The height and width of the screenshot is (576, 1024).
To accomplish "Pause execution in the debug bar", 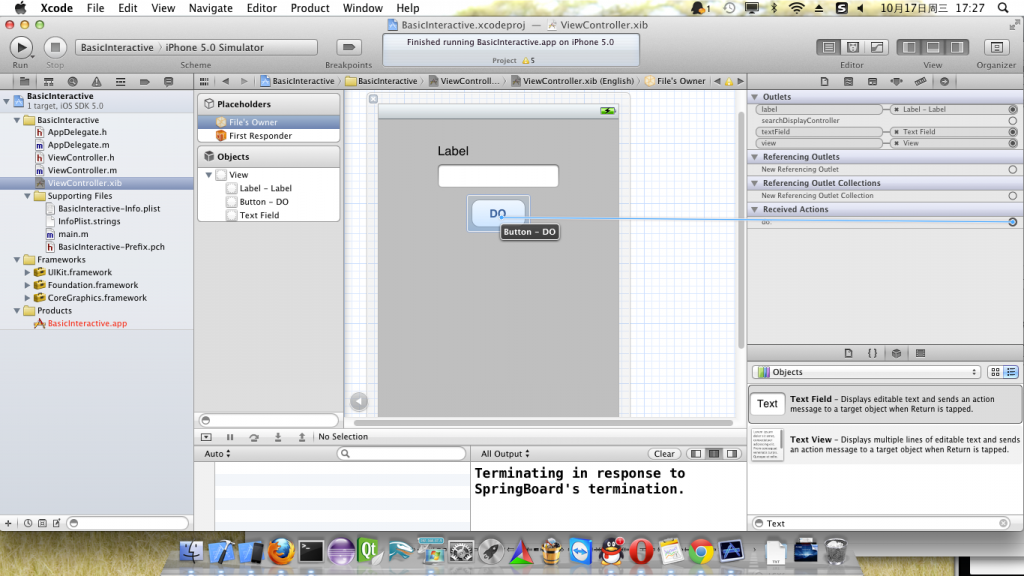I will pyautogui.click(x=230, y=437).
